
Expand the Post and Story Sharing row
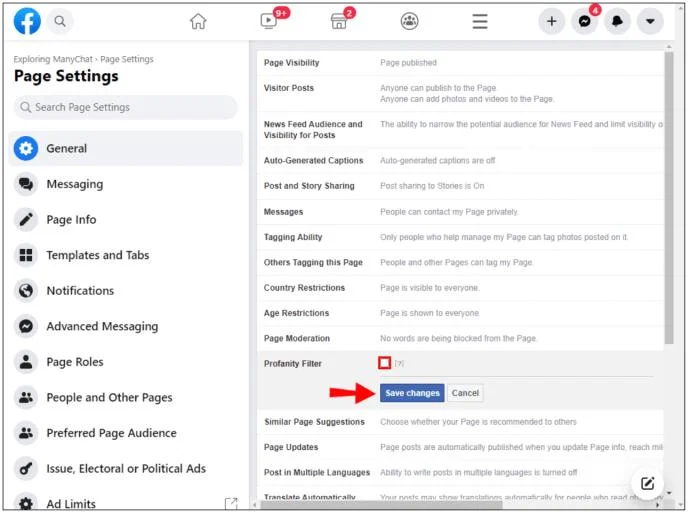click(460, 186)
